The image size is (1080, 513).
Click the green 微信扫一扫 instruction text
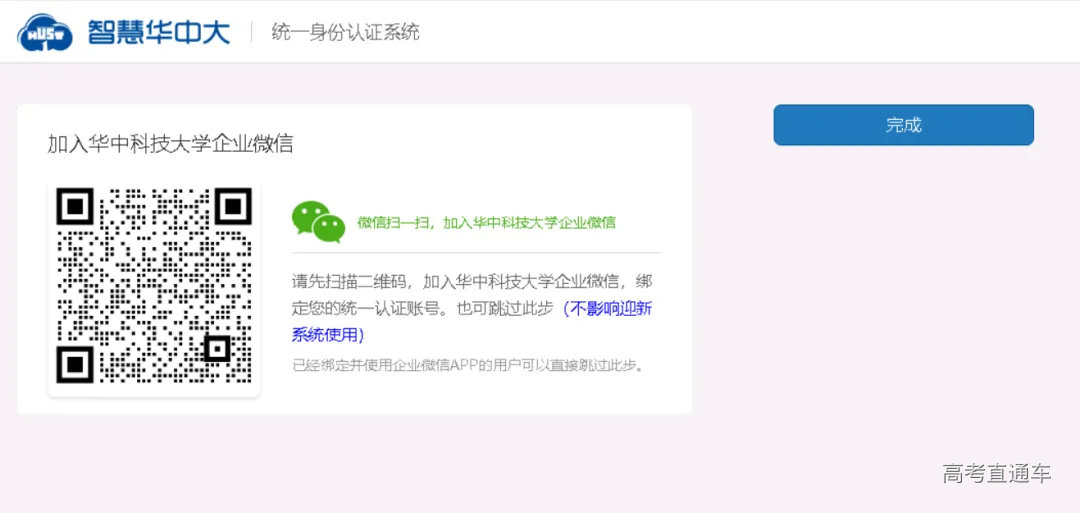(x=486, y=222)
